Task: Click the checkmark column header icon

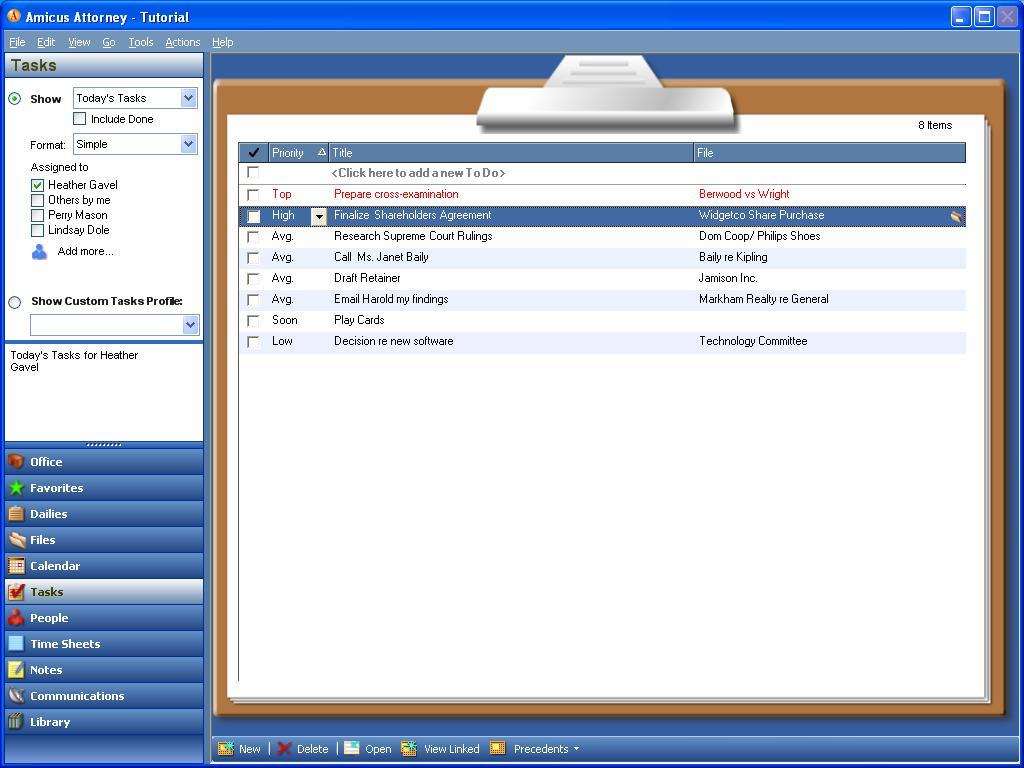Action: (x=253, y=153)
